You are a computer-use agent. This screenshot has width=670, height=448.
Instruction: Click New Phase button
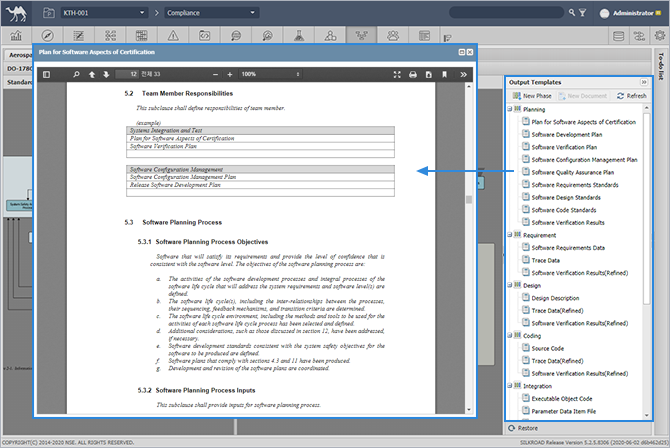click(x=532, y=96)
